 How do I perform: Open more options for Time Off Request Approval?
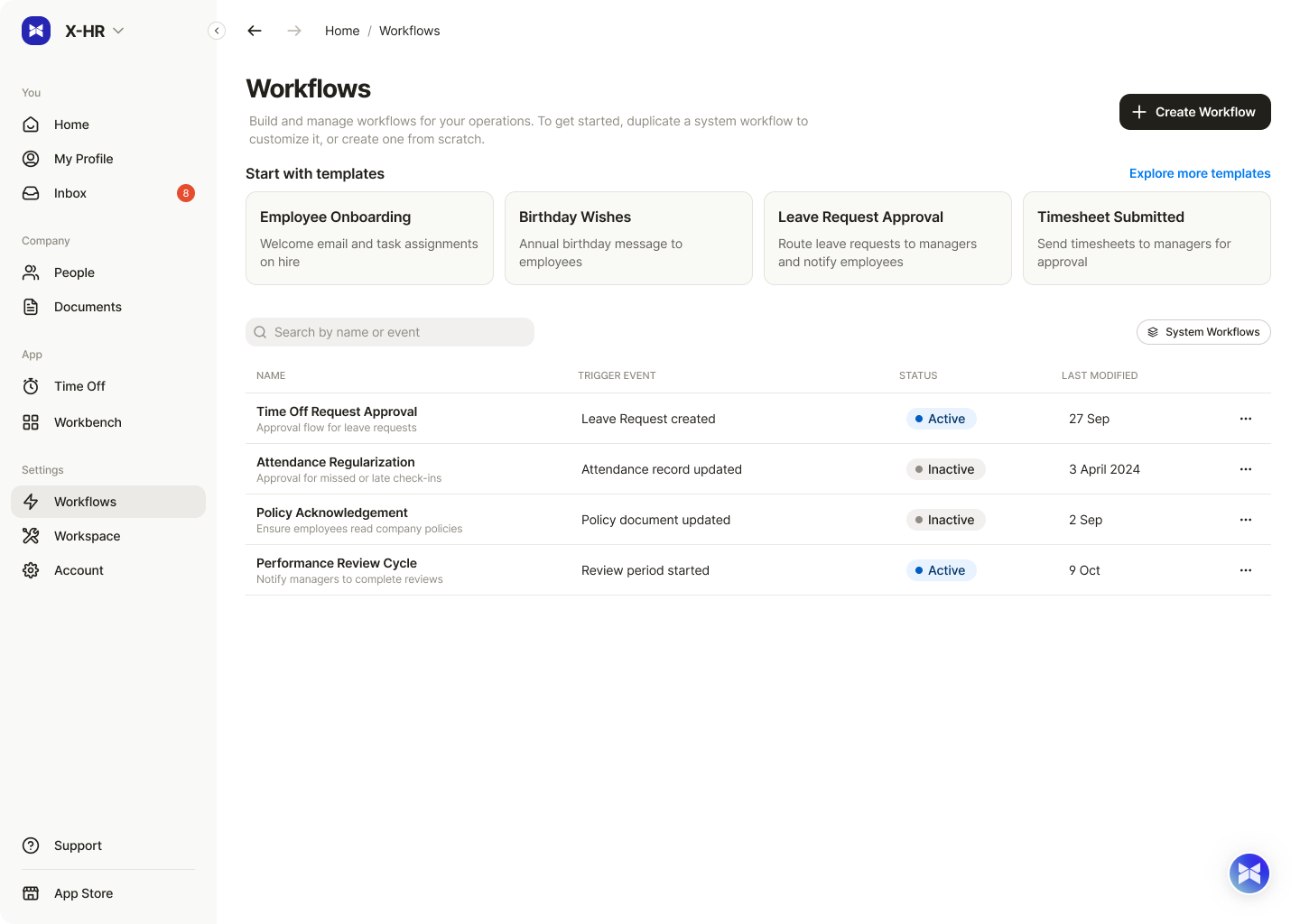click(x=1246, y=419)
